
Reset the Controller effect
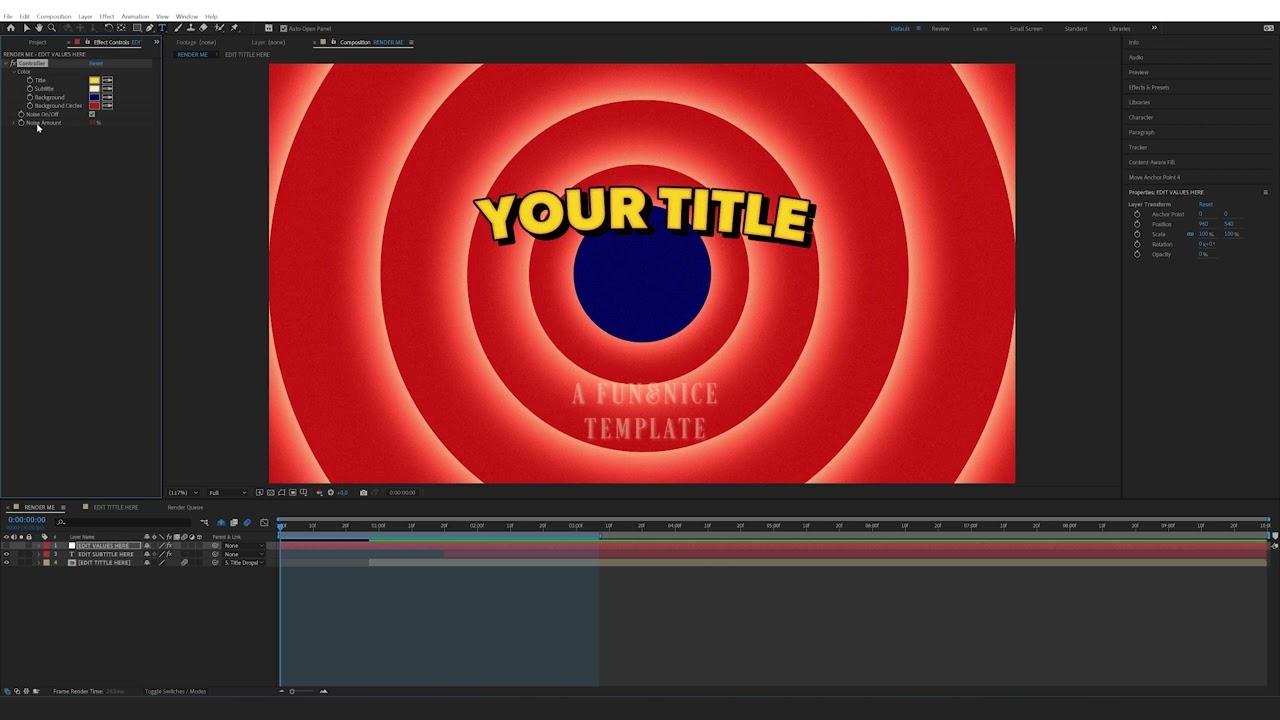coord(96,63)
